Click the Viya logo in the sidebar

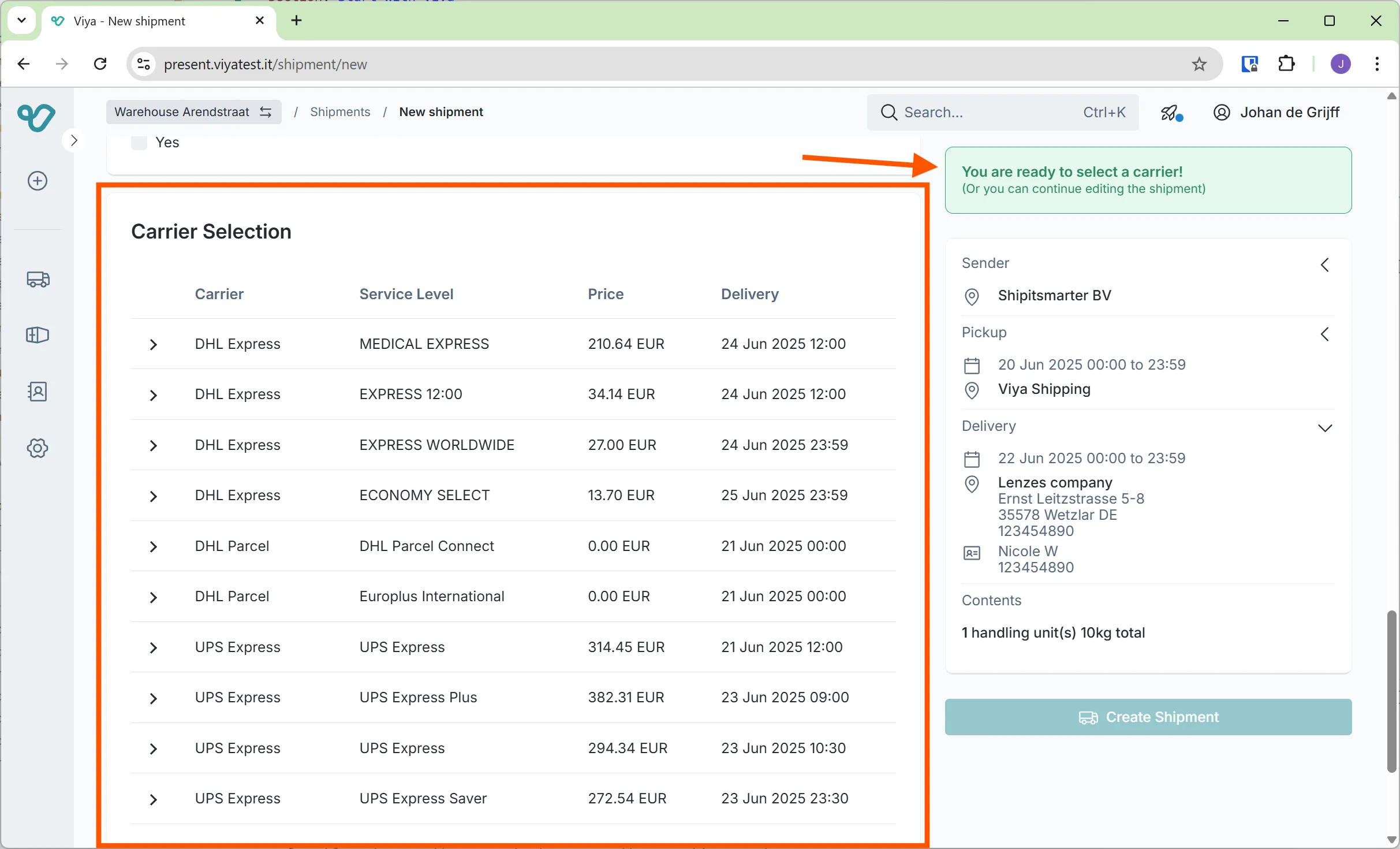click(x=36, y=117)
